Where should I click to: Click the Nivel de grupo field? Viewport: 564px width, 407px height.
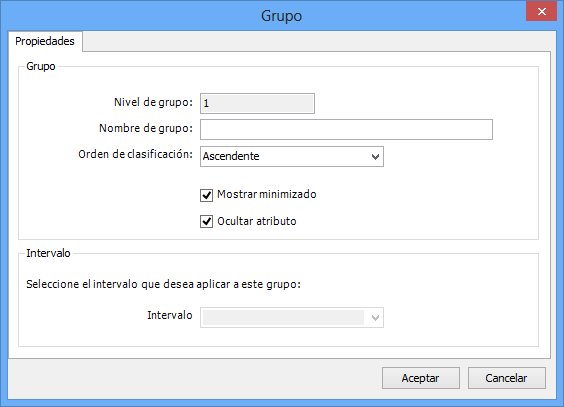pos(257,104)
